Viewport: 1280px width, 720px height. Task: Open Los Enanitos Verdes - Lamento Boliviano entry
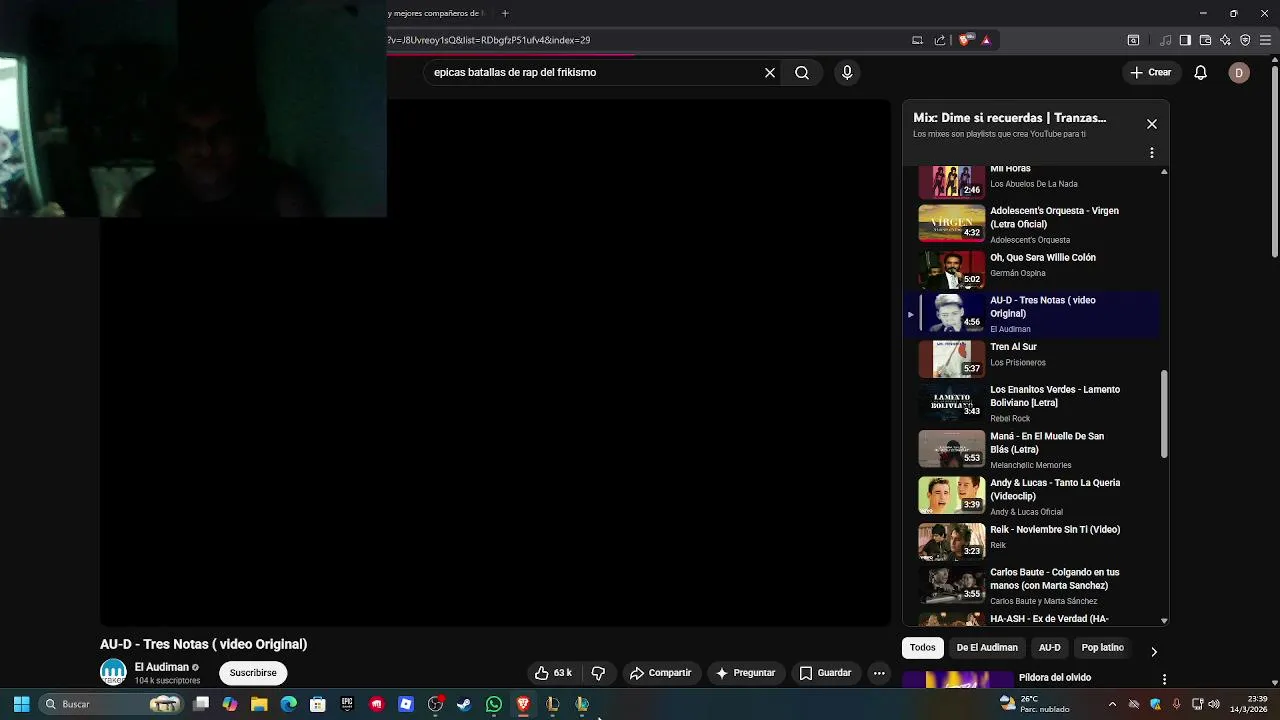[1030, 403]
